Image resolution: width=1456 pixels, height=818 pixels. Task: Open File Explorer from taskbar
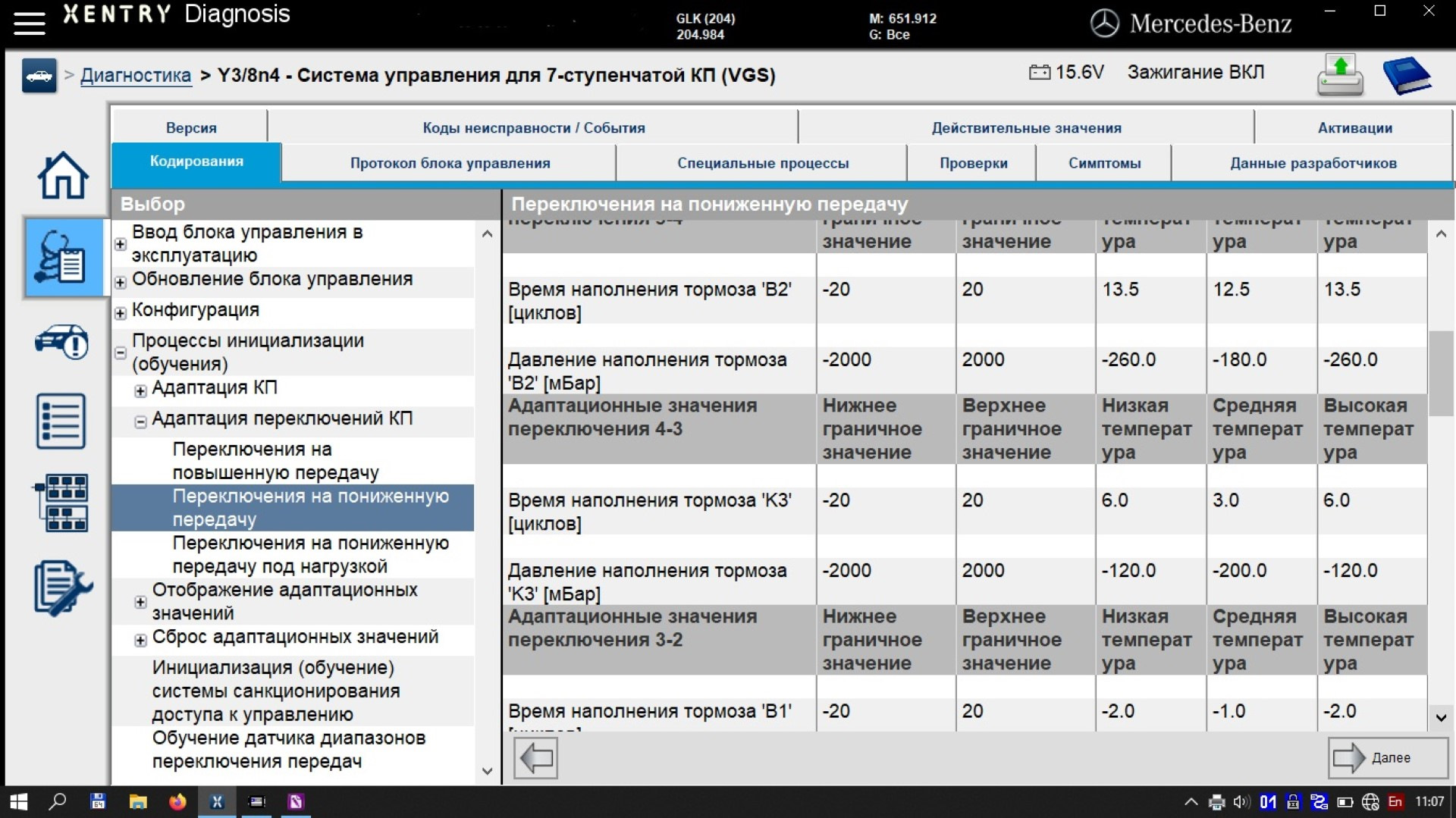pos(137,801)
